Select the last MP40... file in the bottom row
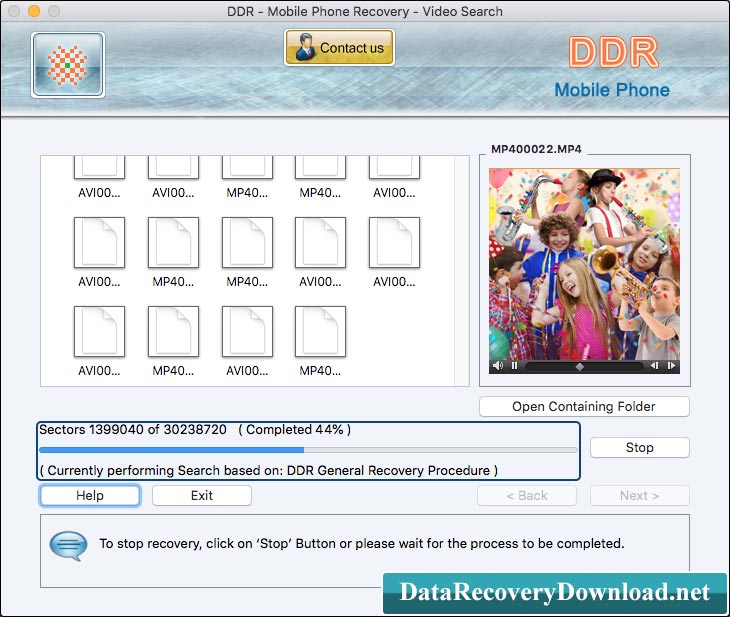Screen dimensions: 730x617 320,341
